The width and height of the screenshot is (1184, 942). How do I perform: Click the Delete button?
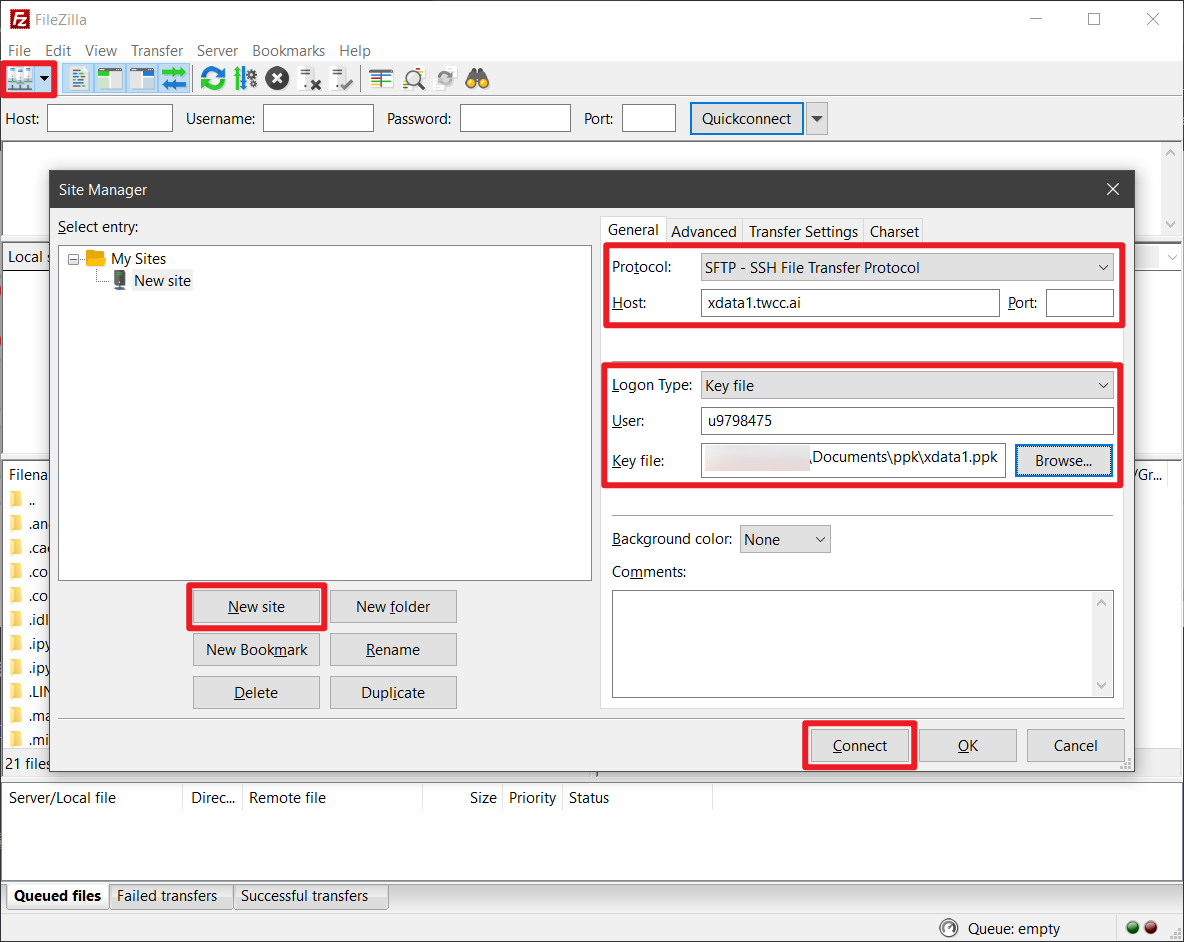(257, 693)
